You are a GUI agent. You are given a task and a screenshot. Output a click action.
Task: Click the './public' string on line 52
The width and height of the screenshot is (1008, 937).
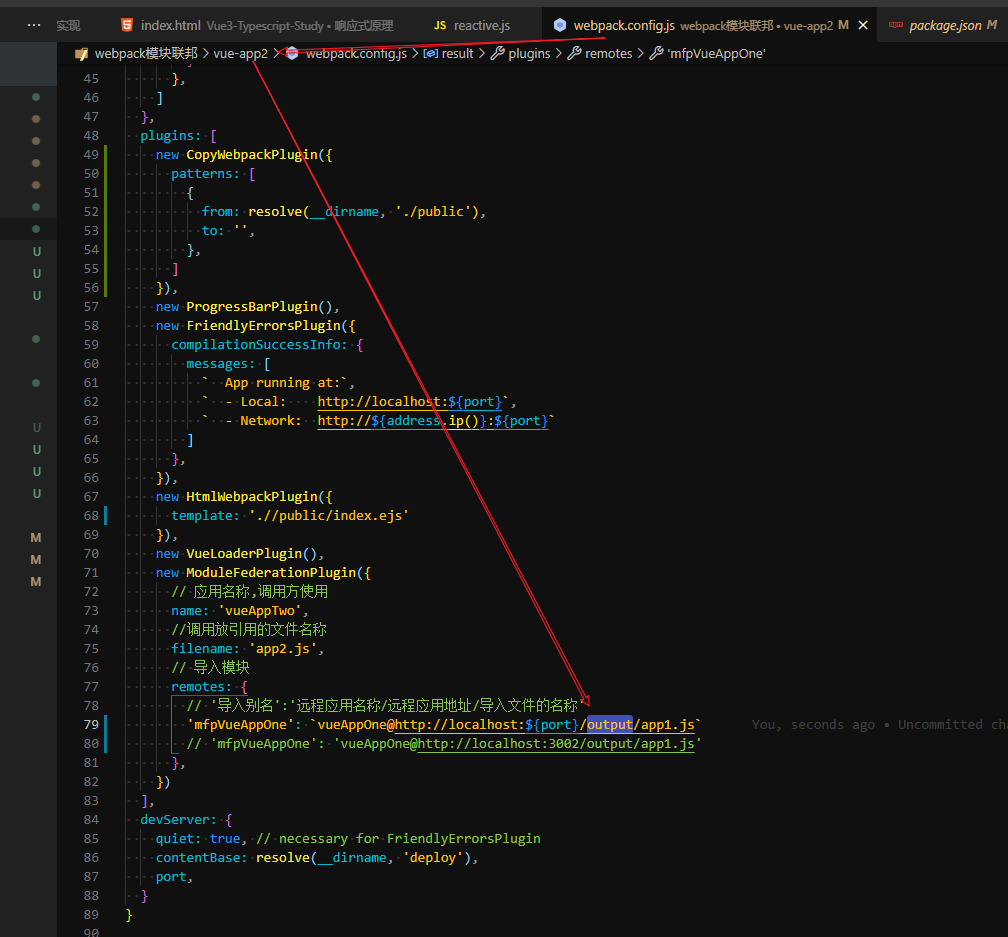pyautogui.click(x=433, y=211)
